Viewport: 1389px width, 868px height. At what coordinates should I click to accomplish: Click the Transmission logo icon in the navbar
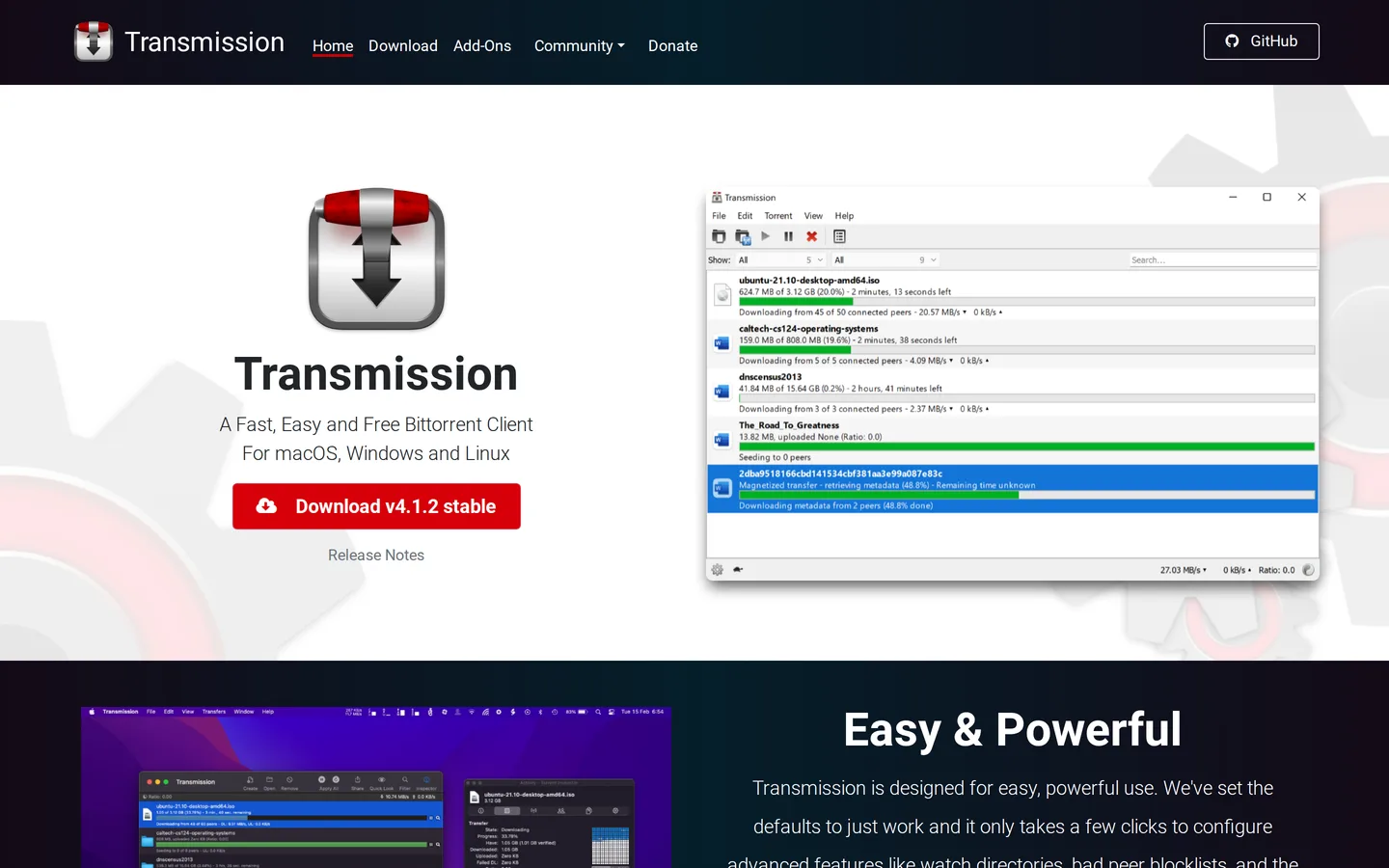click(94, 41)
